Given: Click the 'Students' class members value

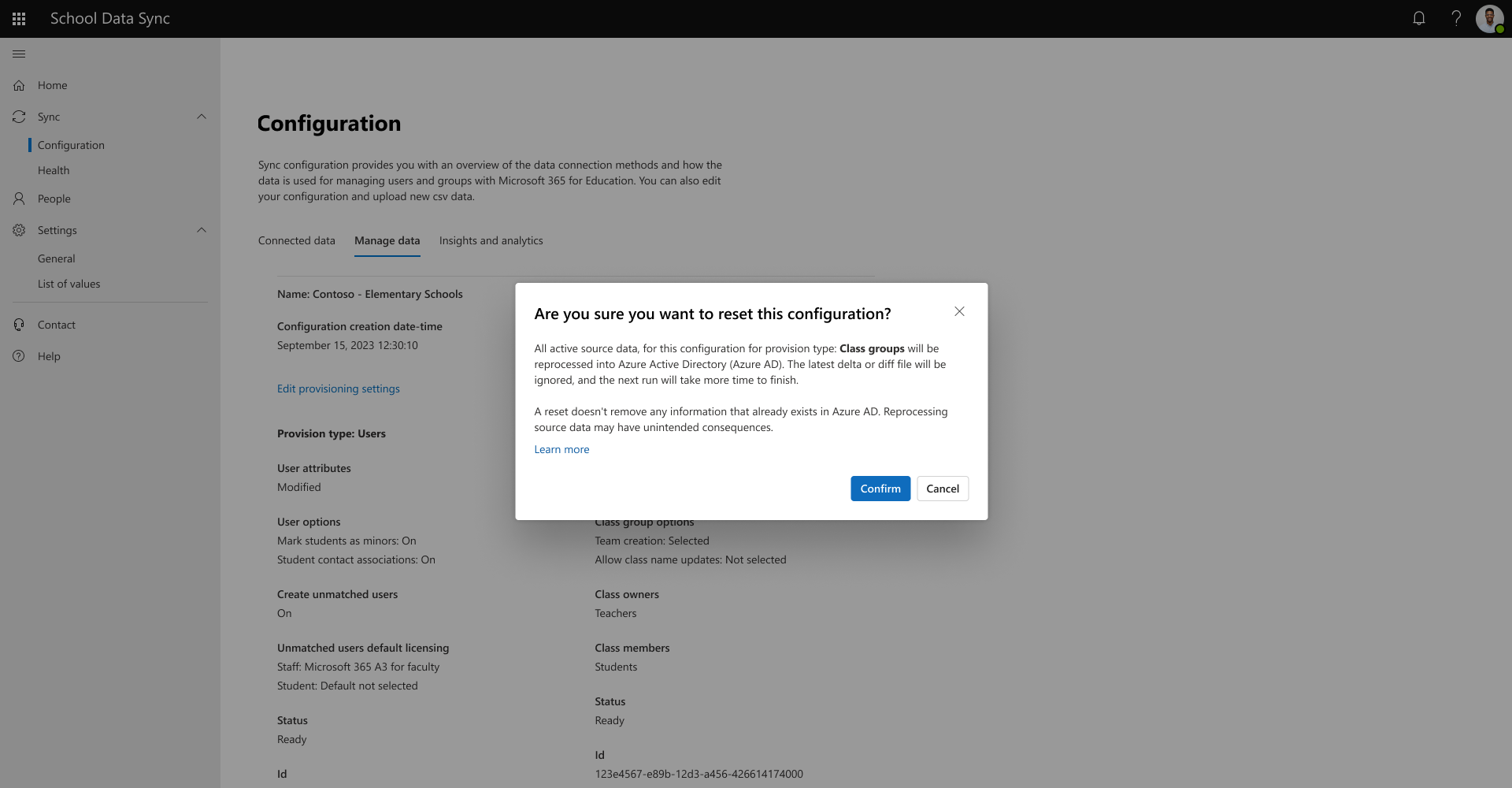Looking at the screenshot, I should (616, 667).
